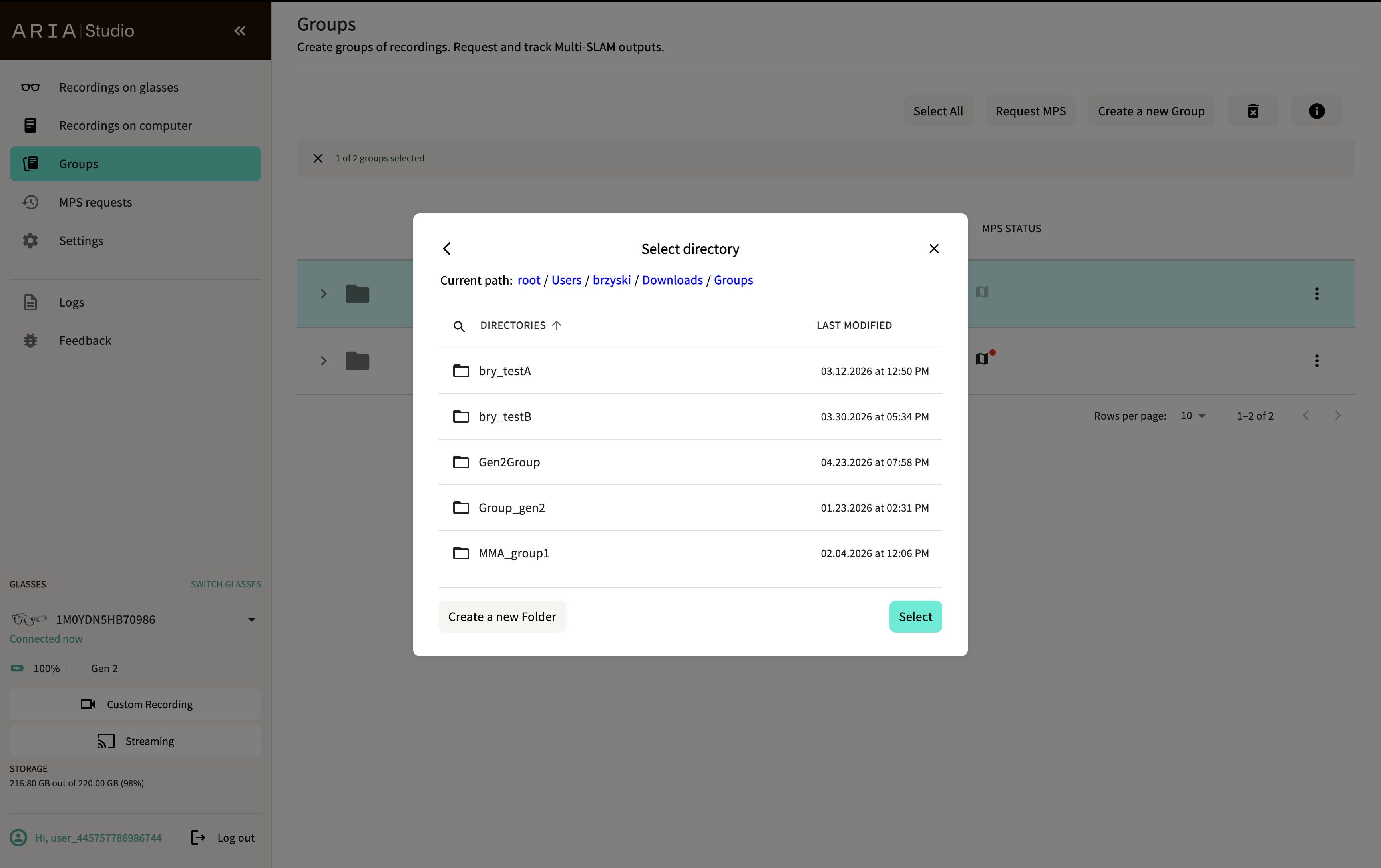
Task: Go back in the Select directory dialog
Action: point(447,249)
